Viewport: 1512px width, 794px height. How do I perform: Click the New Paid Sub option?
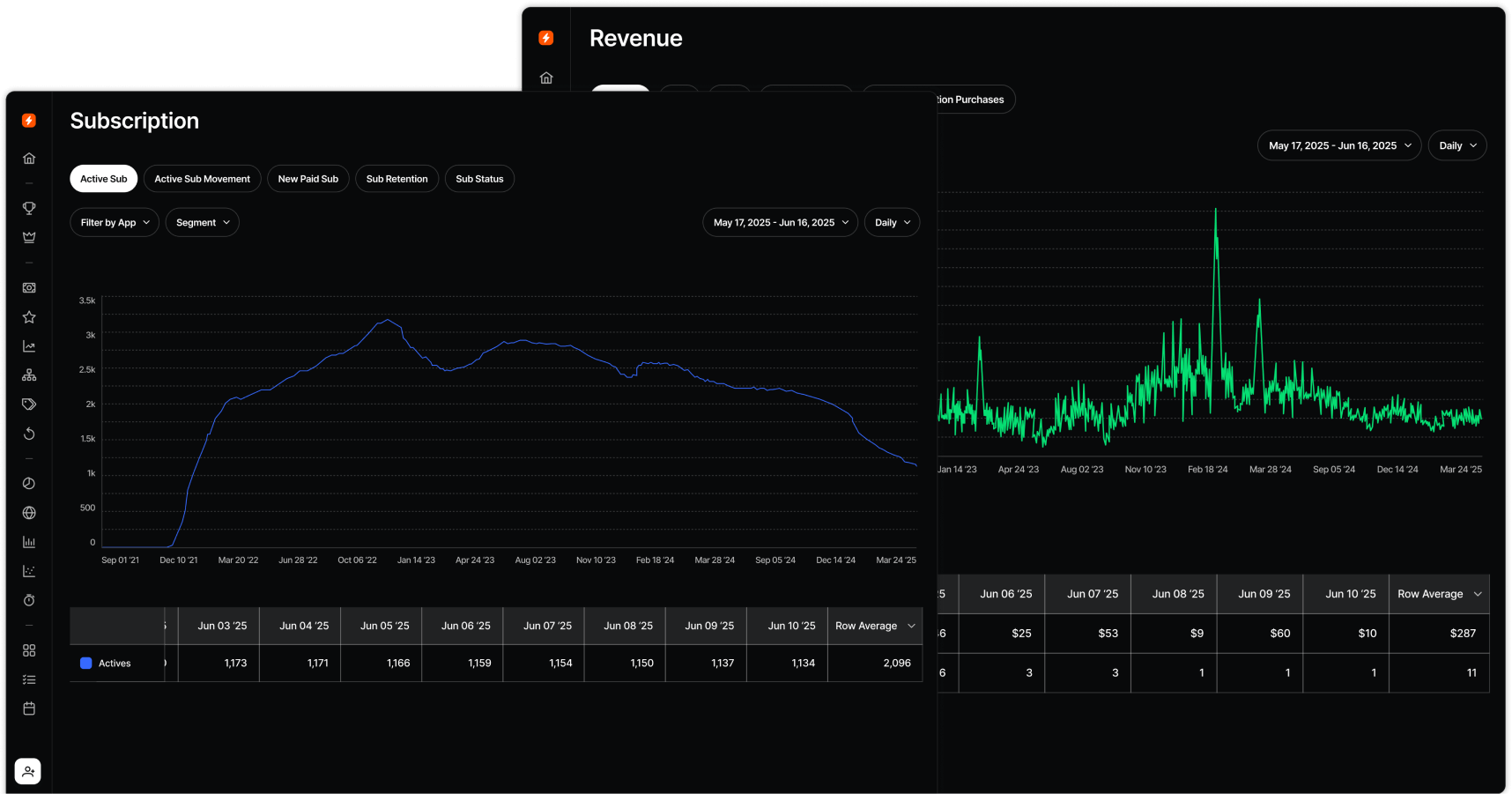pyautogui.click(x=308, y=178)
